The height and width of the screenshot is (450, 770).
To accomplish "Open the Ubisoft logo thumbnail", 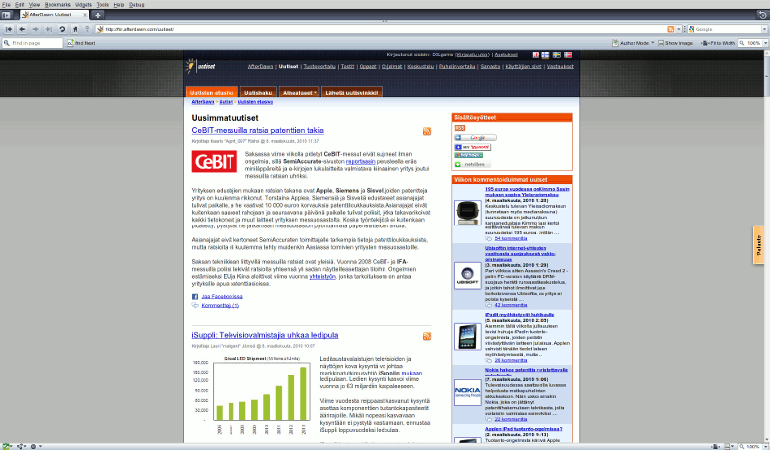I will coord(468,276).
